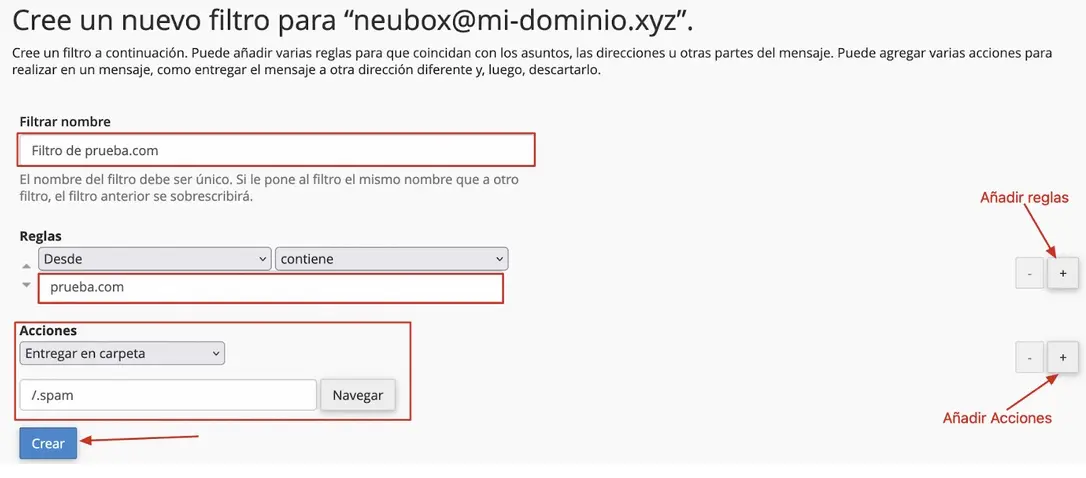Screen dimensions: 1086x478
Task: Move the rule up with the up arrow
Action: 27,266
